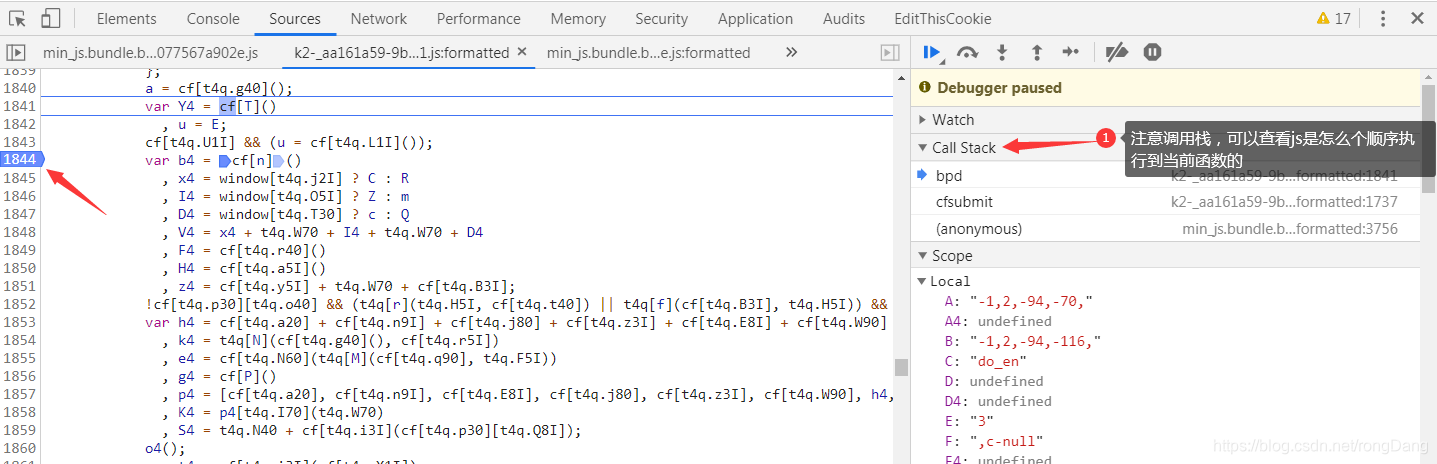The height and width of the screenshot is (464, 1437).
Task: Show the file navigator sidebar
Action: (x=15, y=52)
